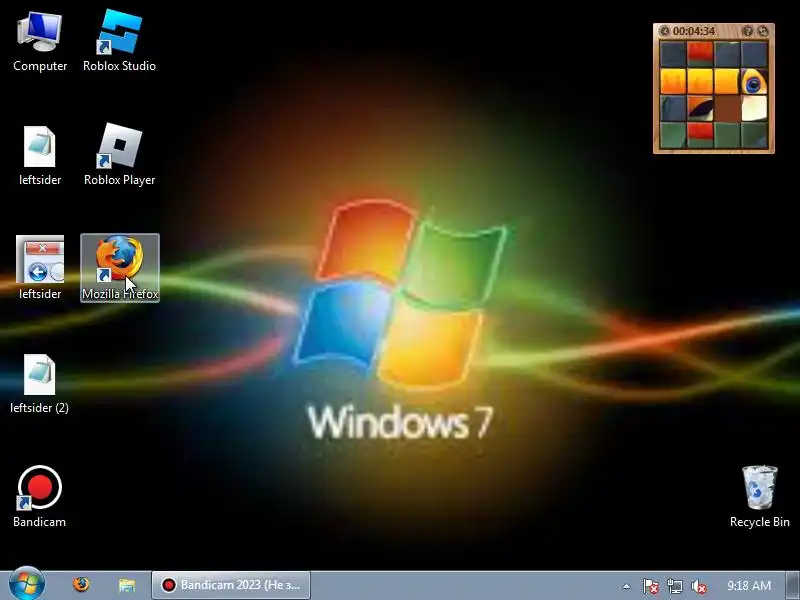Select the Computer desktop icon

(x=40, y=43)
